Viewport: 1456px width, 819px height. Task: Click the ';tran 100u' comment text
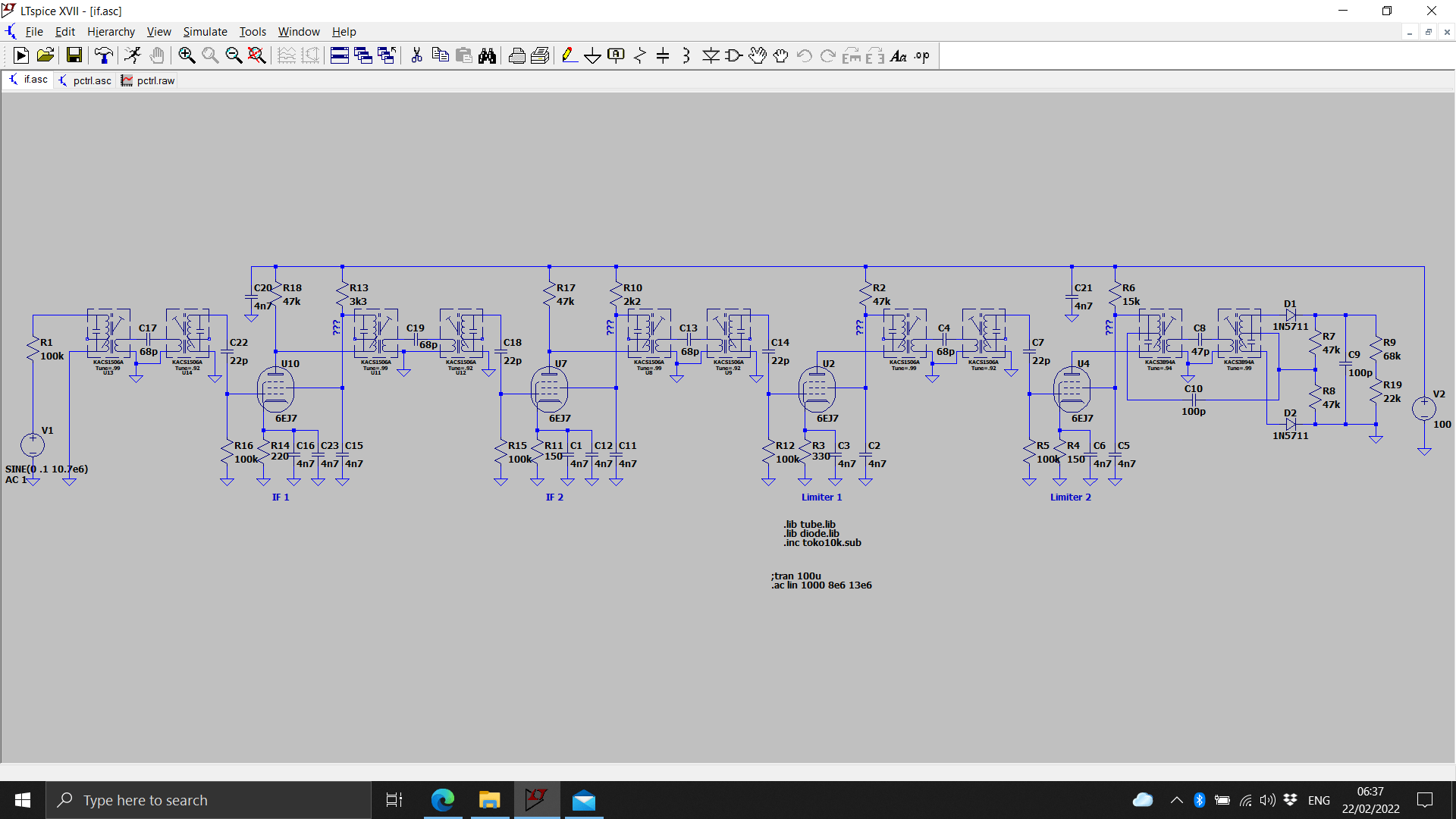coord(796,576)
